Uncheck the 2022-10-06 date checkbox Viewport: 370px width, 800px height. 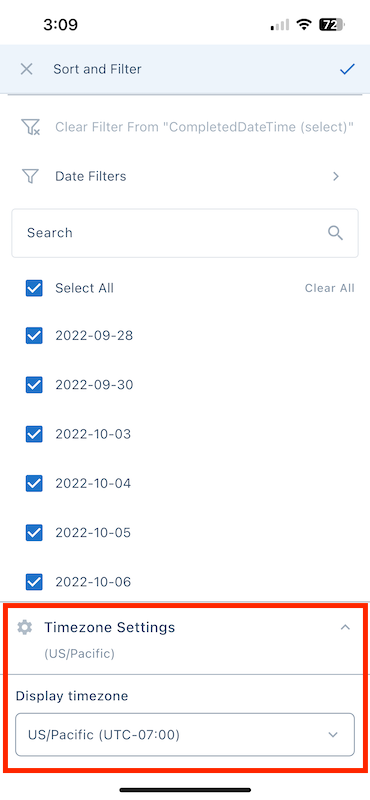click(34, 582)
